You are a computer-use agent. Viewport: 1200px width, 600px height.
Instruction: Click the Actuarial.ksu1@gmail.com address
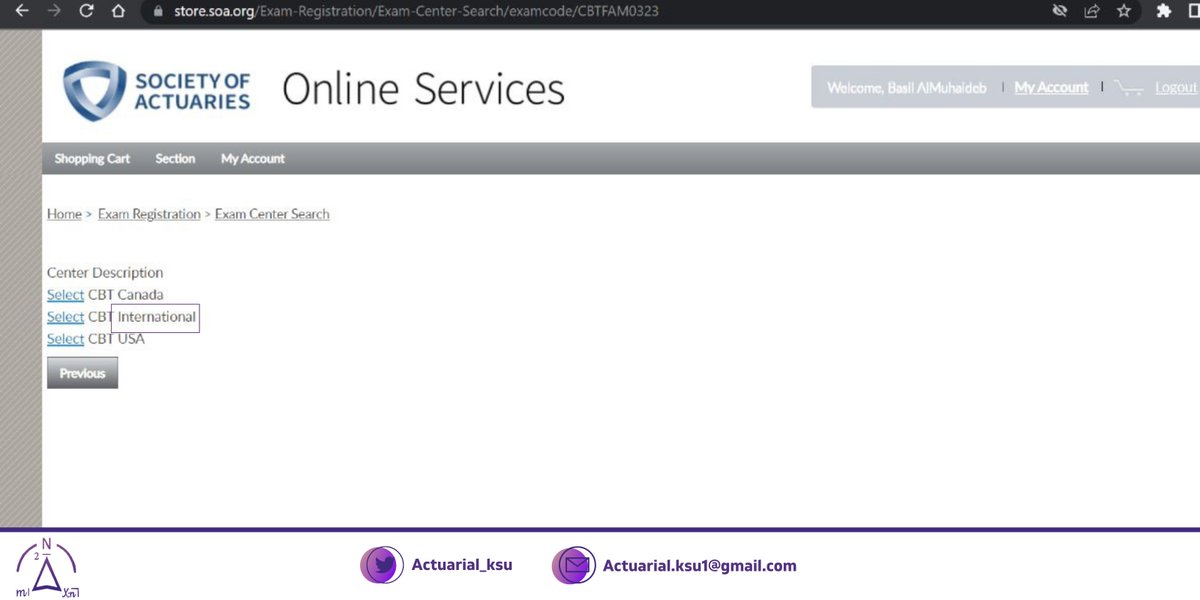(700, 566)
